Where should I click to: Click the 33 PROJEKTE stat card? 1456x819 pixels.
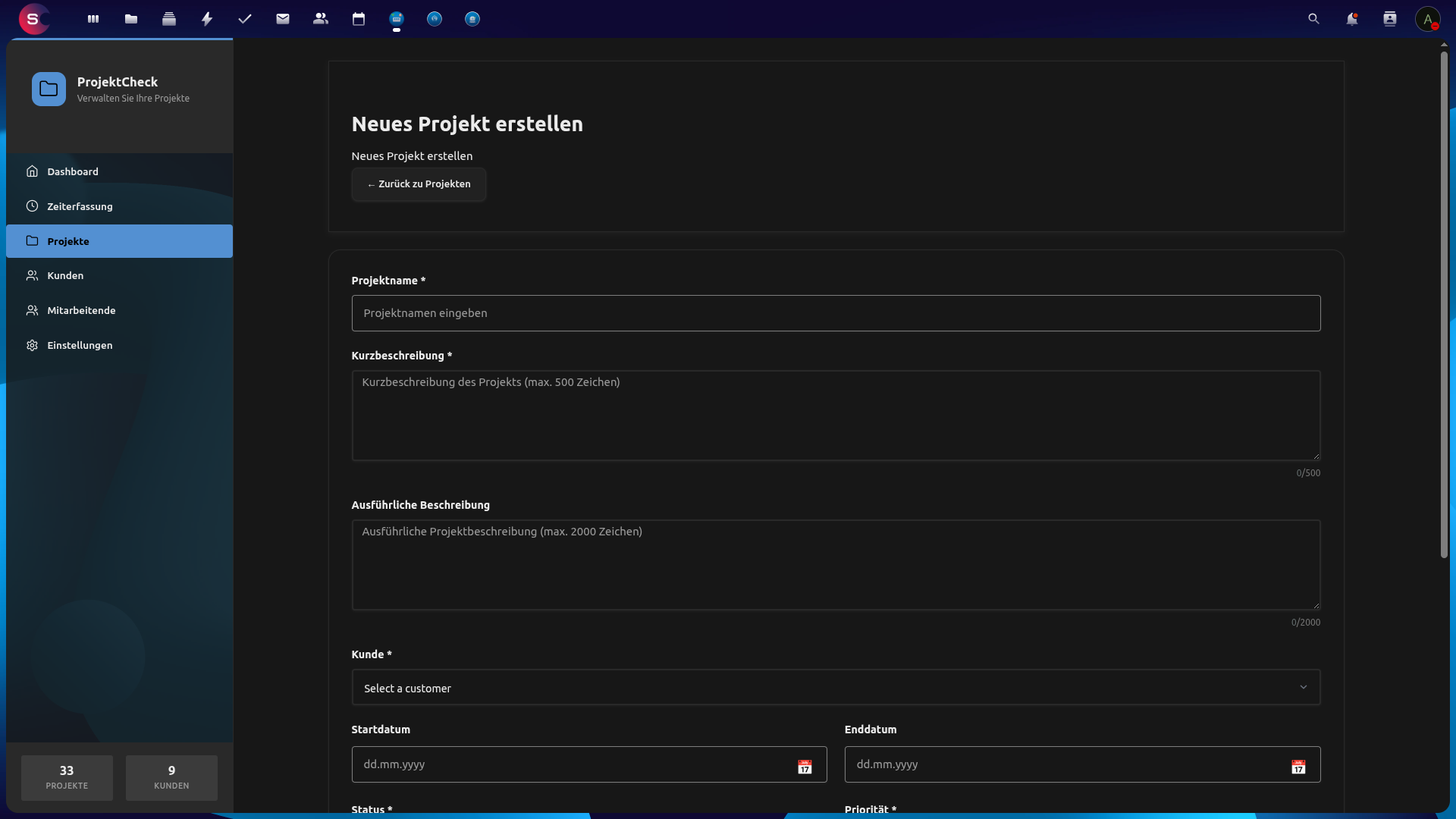click(67, 777)
